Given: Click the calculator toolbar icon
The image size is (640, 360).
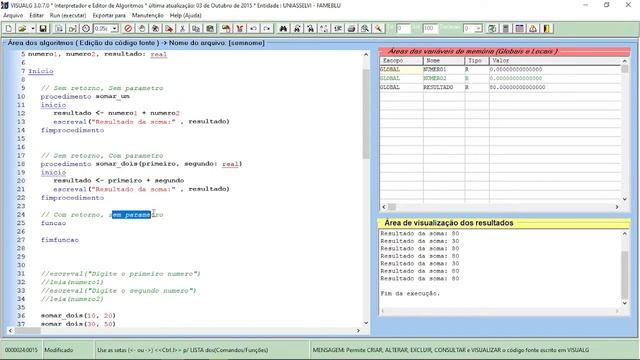Looking at the screenshot, I should 506,29.
